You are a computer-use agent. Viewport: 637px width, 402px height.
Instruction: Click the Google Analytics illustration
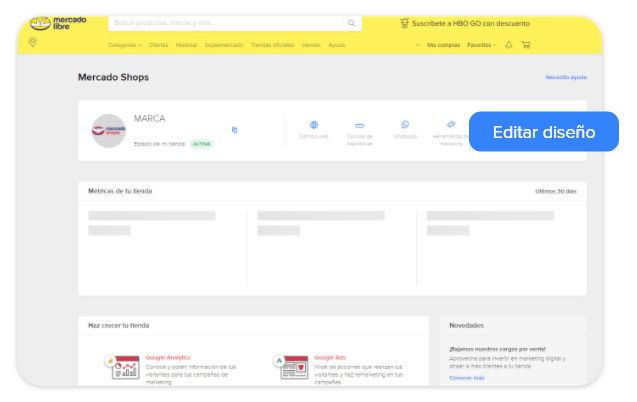click(122, 367)
